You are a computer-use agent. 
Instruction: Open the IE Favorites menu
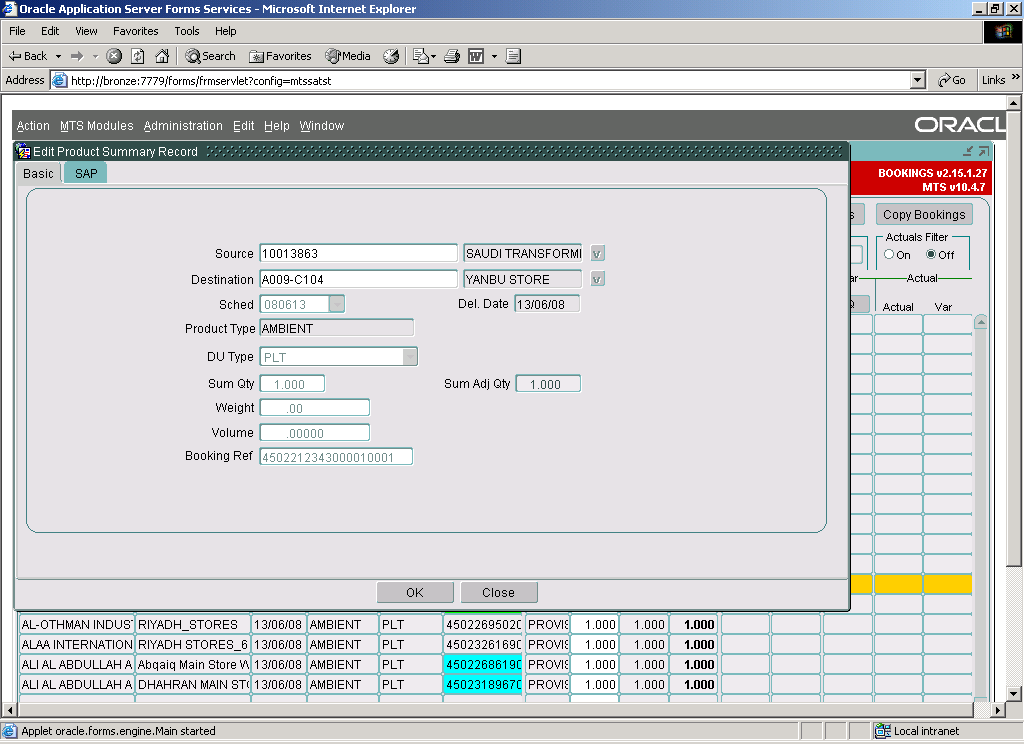click(135, 31)
